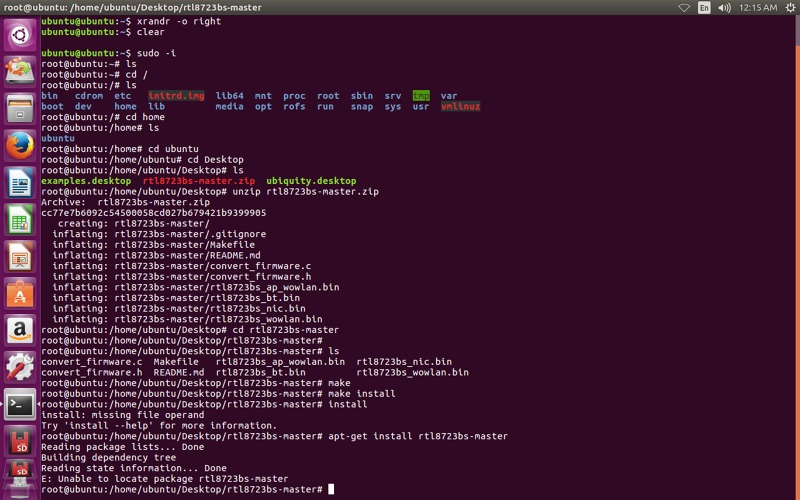Open LibreOffice Calc spreadsheet

click(20, 220)
